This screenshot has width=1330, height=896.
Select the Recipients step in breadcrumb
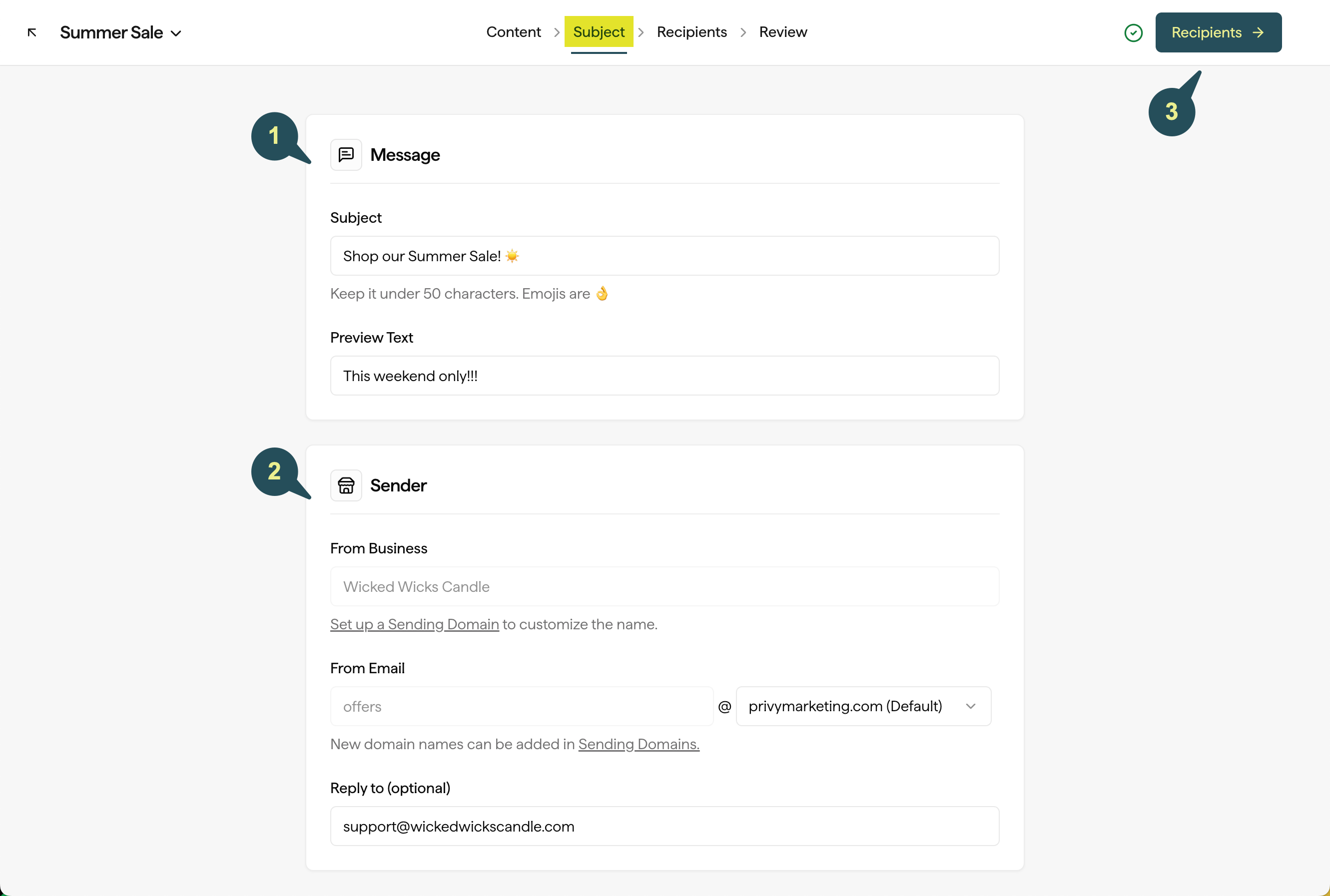(x=691, y=32)
